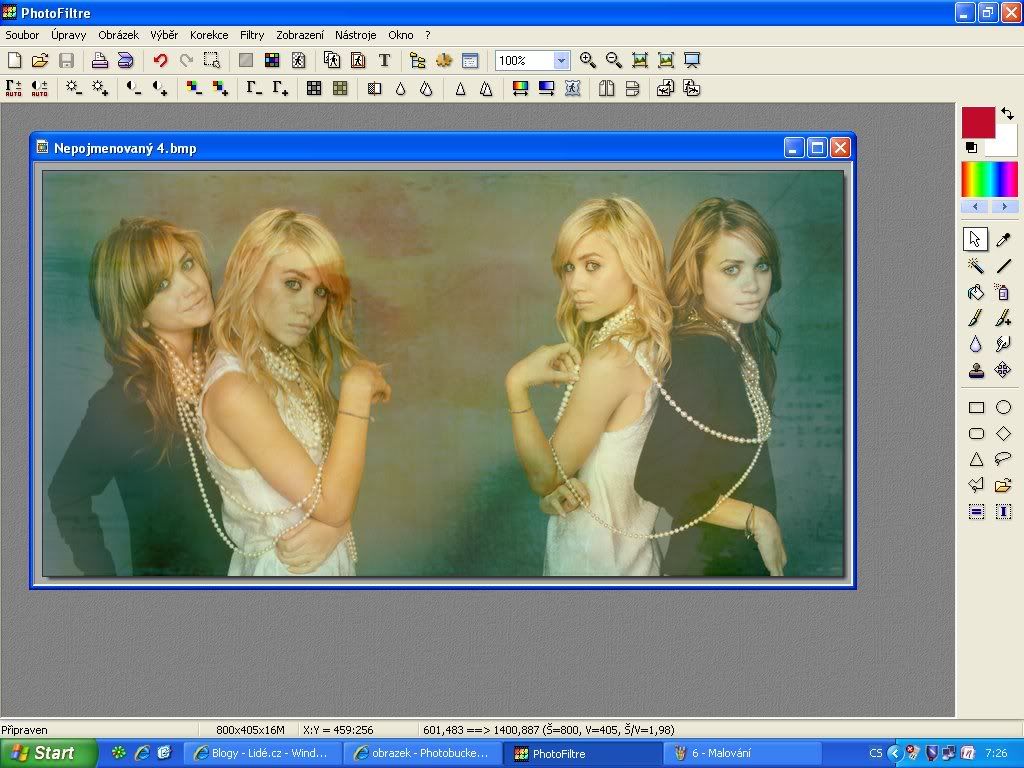The image size is (1024, 768).
Task: Open Automate gear icon
Action: 444,61
